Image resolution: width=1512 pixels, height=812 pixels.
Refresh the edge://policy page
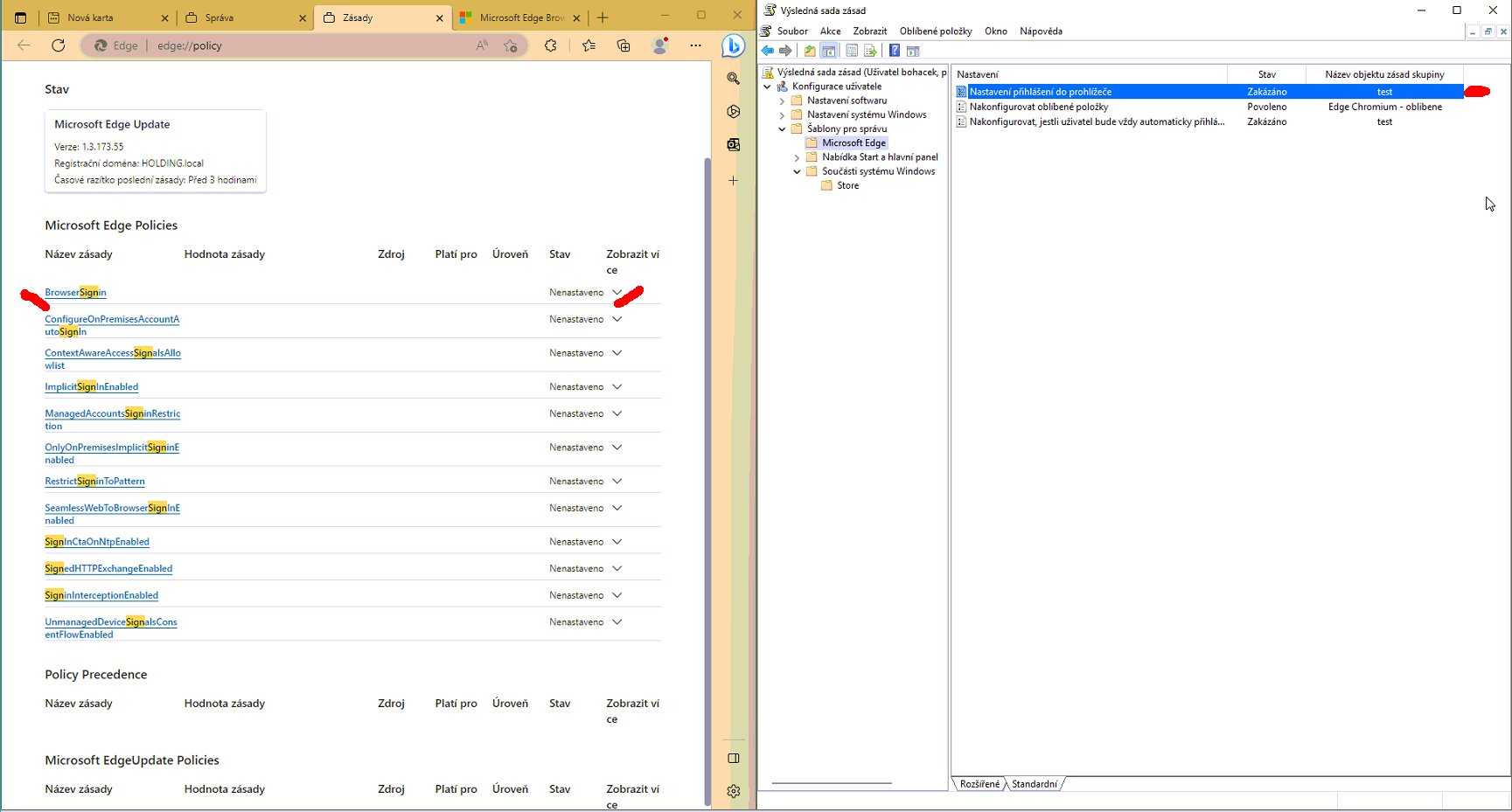tap(59, 45)
